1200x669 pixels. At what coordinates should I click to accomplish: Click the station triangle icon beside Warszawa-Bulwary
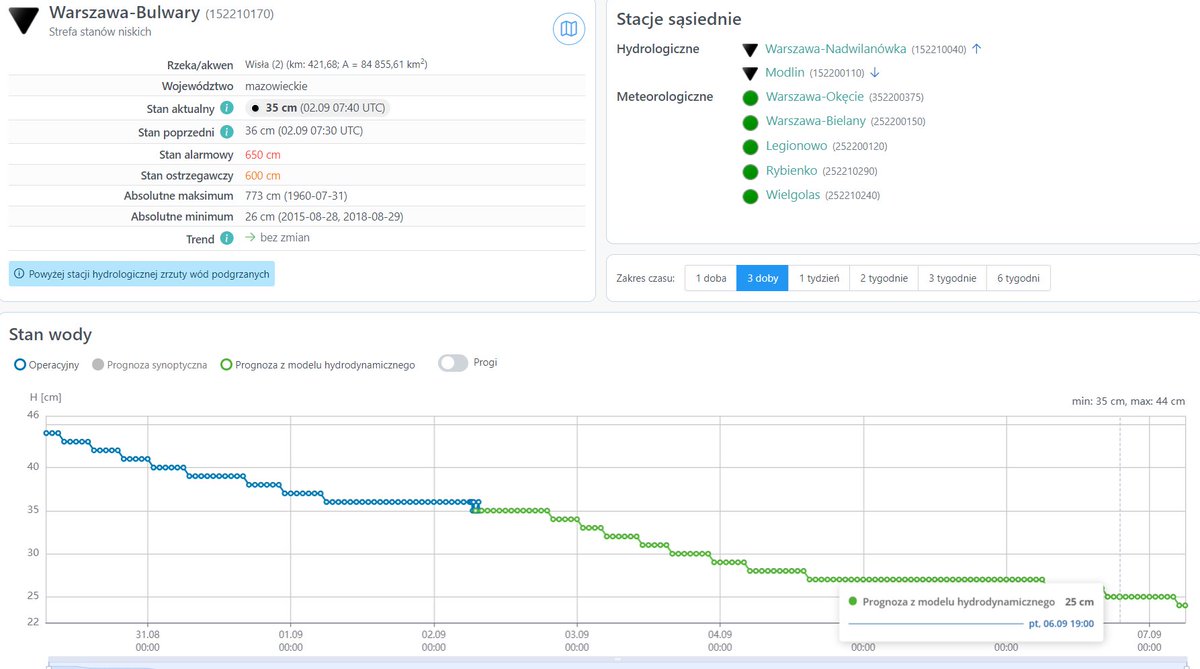(x=24, y=20)
